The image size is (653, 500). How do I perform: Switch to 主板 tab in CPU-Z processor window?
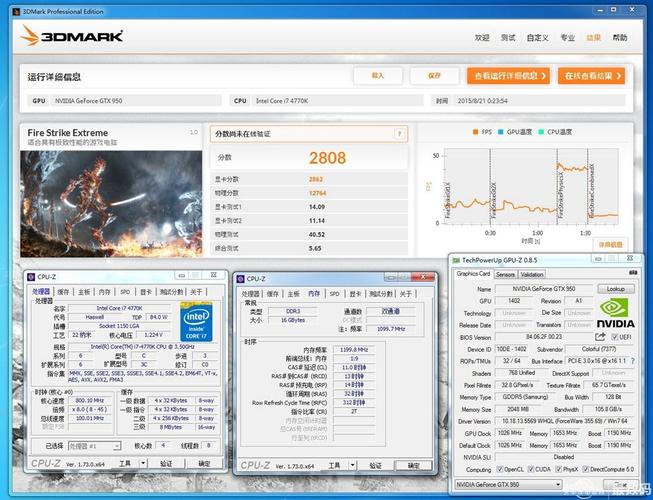(84, 292)
